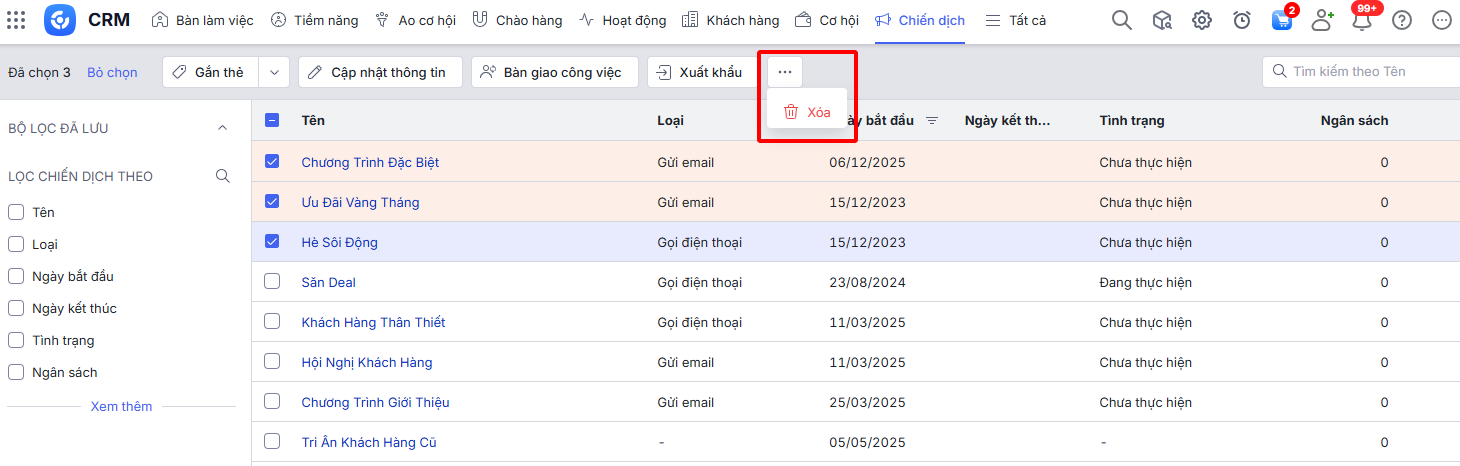Screen dimensions: 1460x466
Task: Enable the Ngày bắt đầu filter checkbox
Action: (16, 276)
